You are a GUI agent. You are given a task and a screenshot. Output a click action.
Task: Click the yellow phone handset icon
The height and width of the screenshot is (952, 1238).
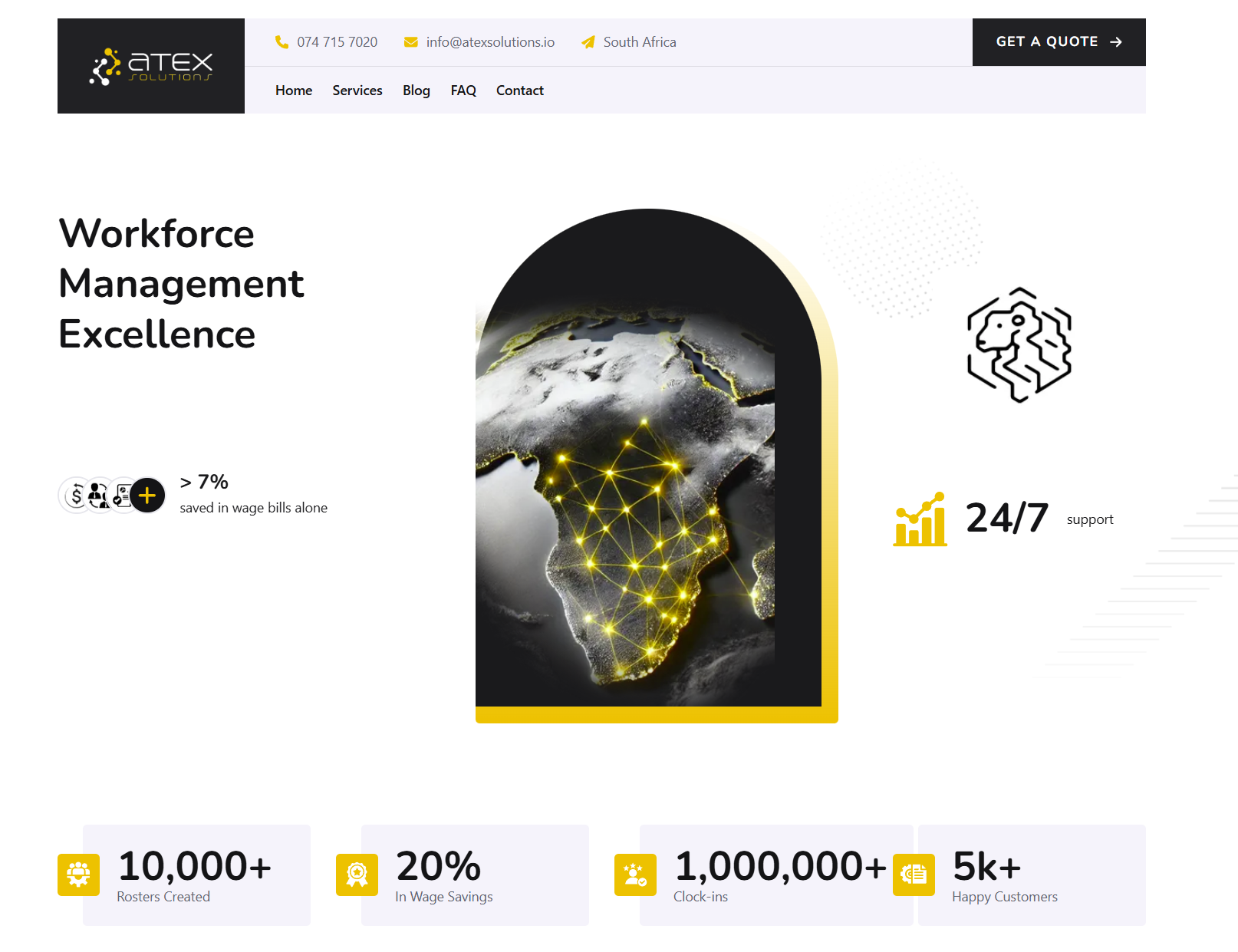[x=282, y=42]
